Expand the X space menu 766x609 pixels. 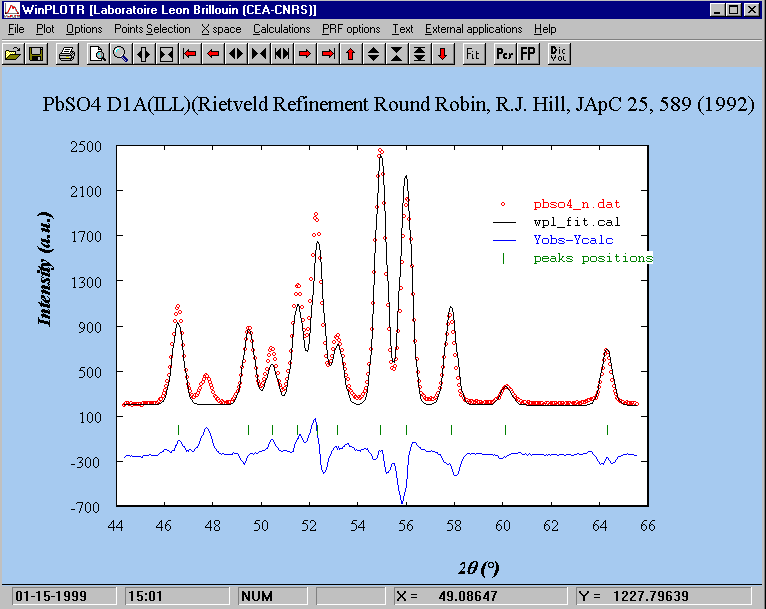tap(221, 29)
